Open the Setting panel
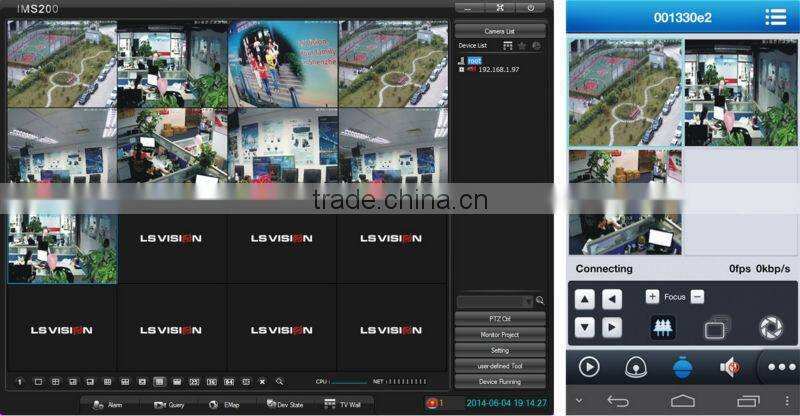This screenshot has height=416, width=800. (x=499, y=351)
